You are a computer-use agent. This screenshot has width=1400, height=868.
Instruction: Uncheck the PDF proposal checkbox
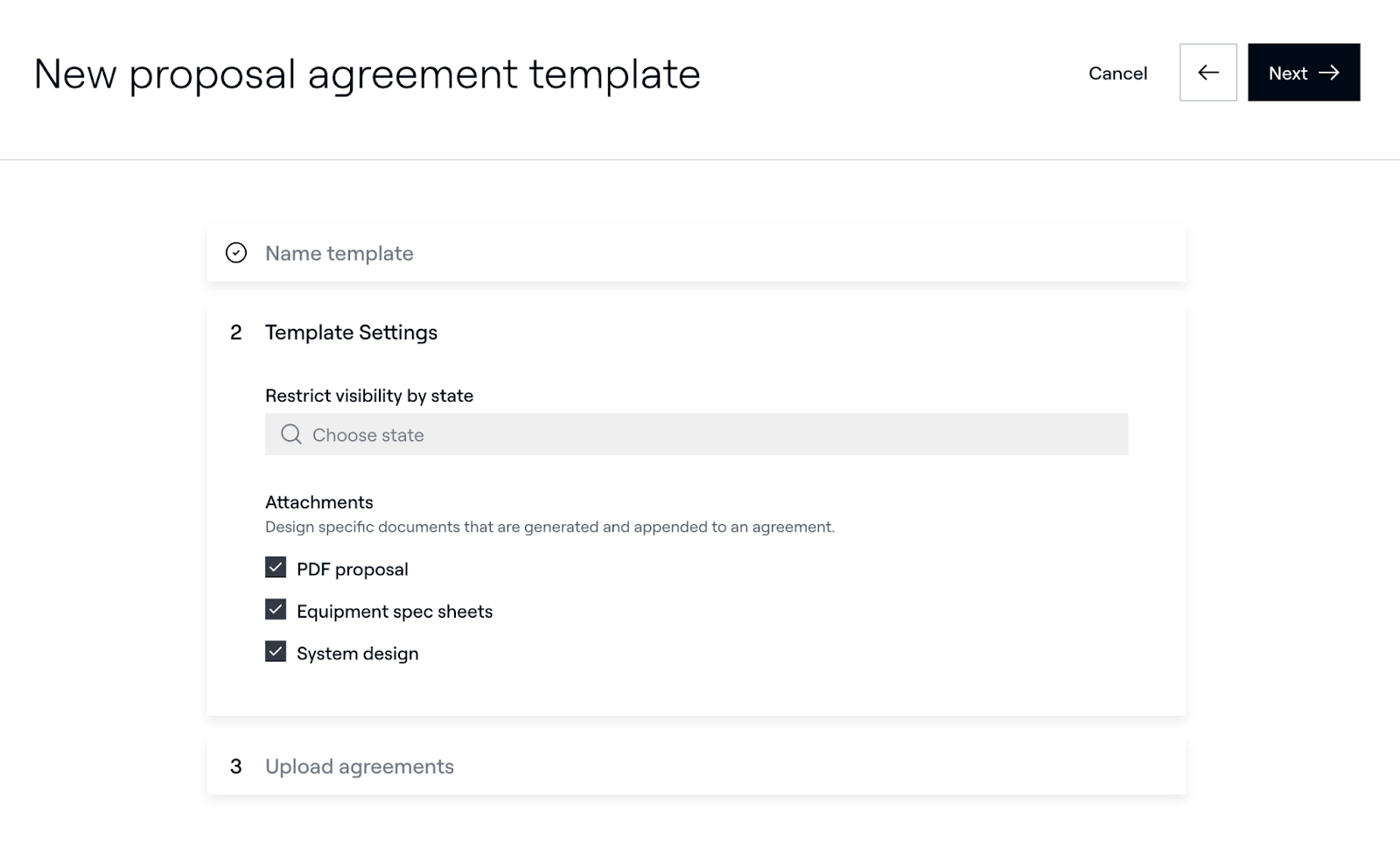(x=276, y=568)
